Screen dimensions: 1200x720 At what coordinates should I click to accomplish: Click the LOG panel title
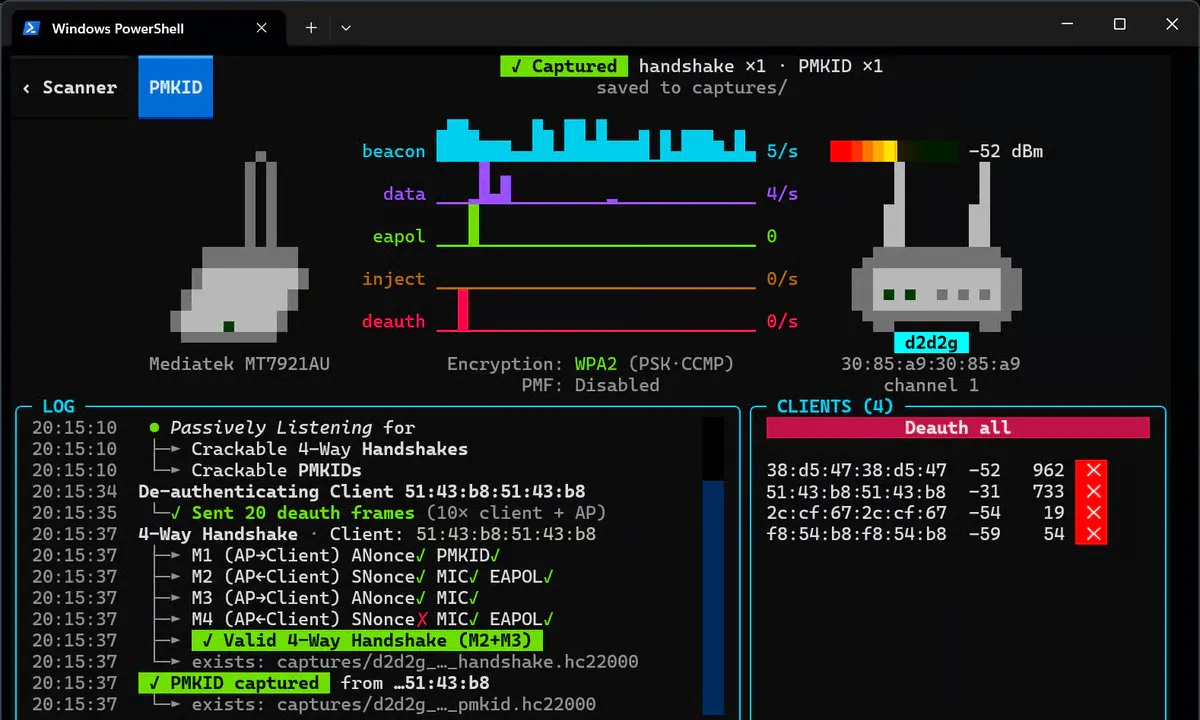pos(58,407)
